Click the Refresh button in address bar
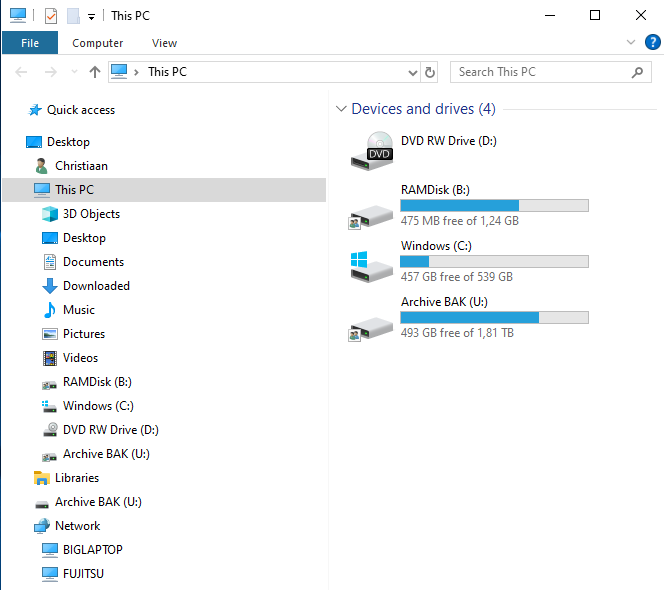665x590 pixels. [x=430, y=72]
